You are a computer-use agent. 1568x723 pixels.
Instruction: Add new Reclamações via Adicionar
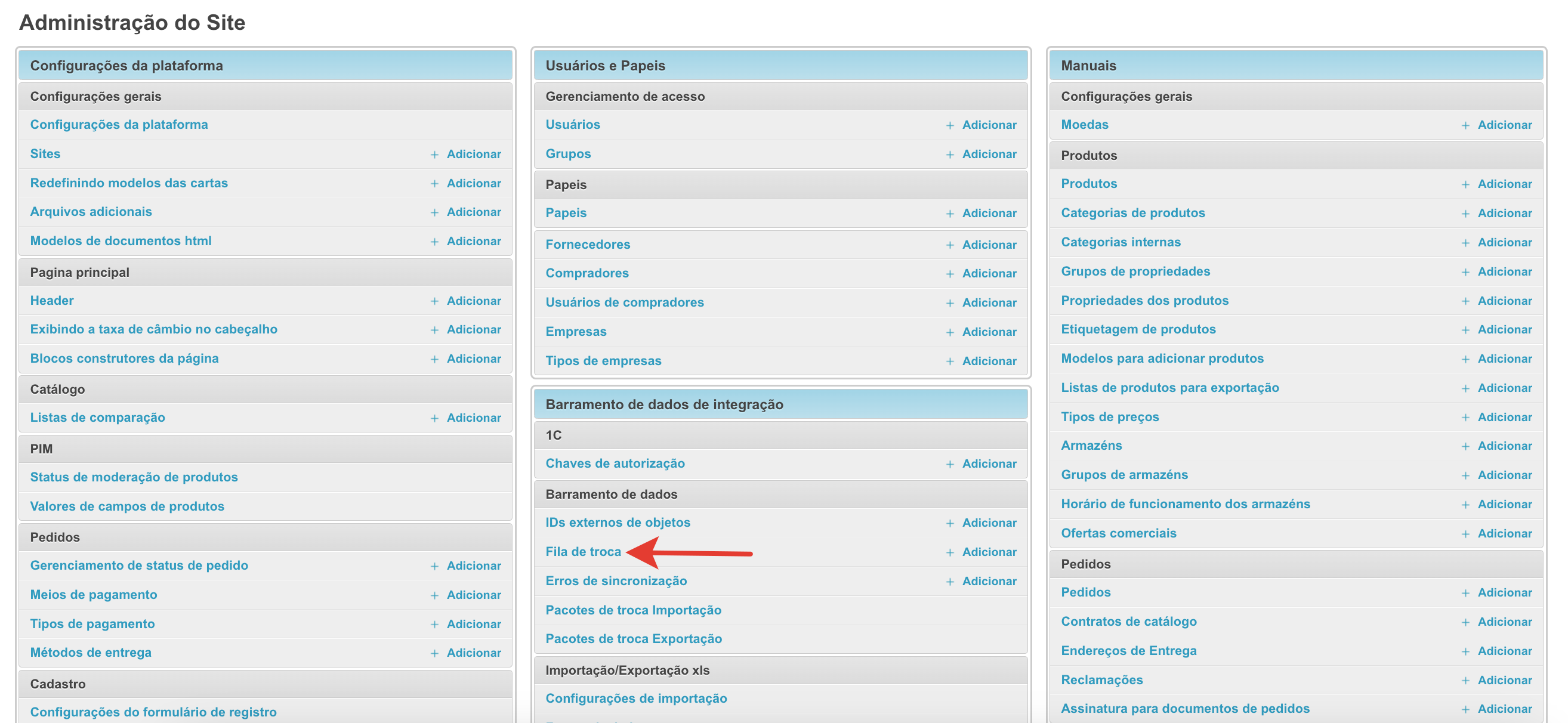point(1504,681)
